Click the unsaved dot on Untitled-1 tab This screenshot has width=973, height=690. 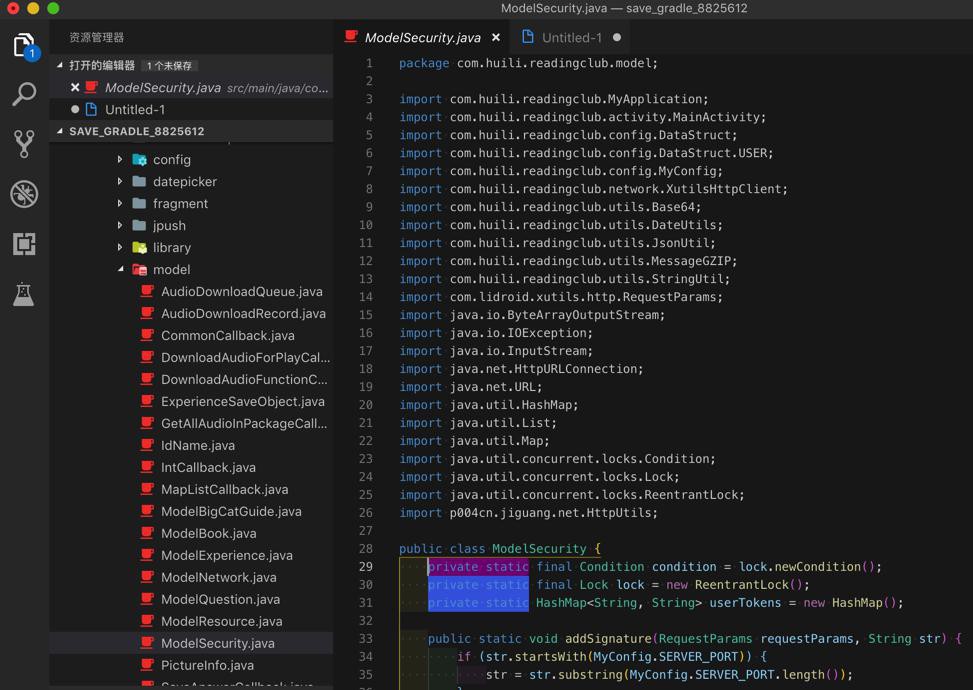[x=617, y=38]
